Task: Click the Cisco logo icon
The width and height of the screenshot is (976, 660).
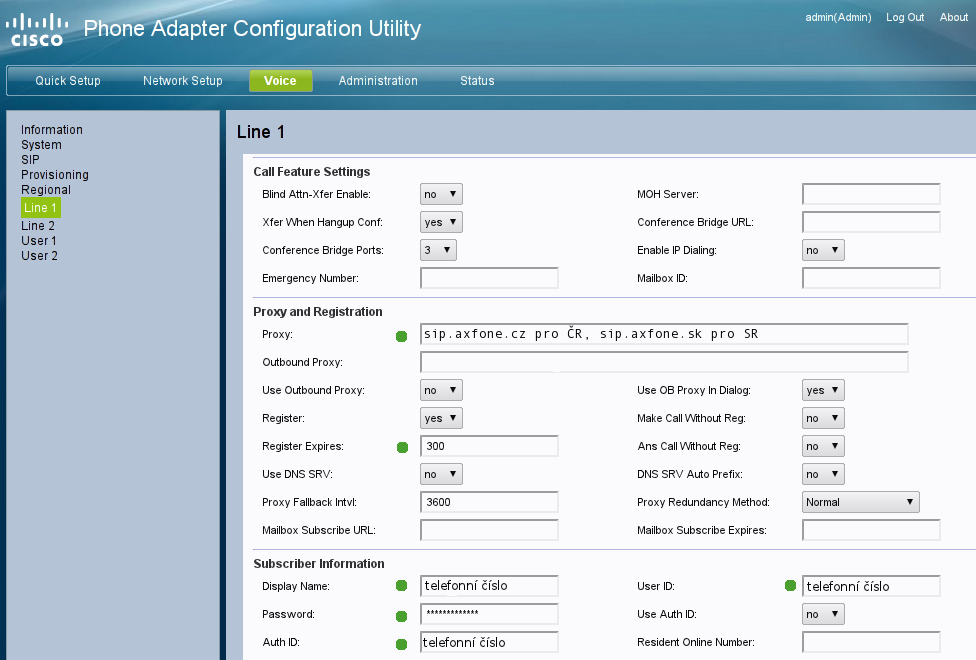Action: tap(37, 29)
